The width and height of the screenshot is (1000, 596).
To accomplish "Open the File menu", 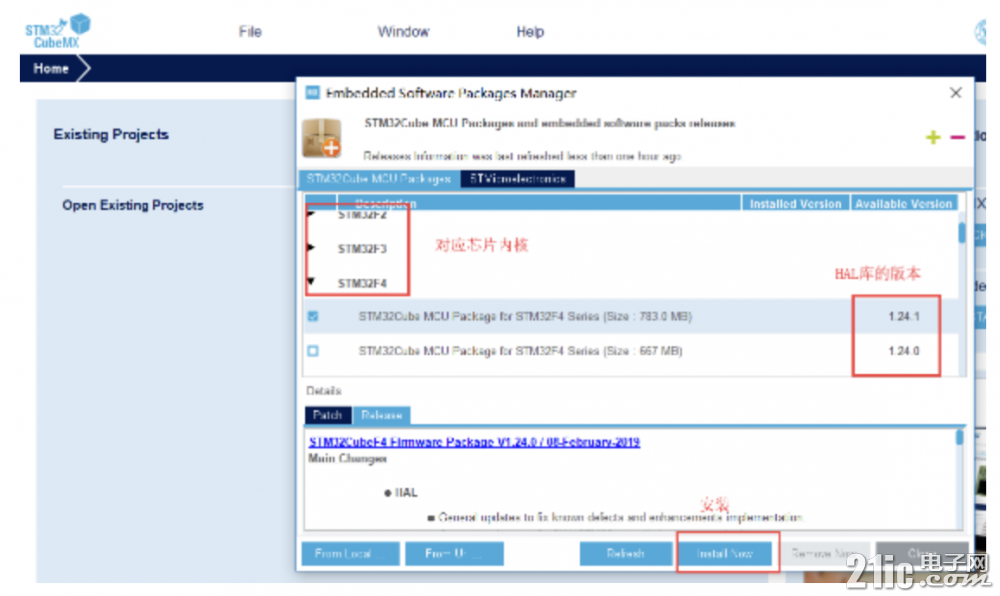I will click(250, 32).
